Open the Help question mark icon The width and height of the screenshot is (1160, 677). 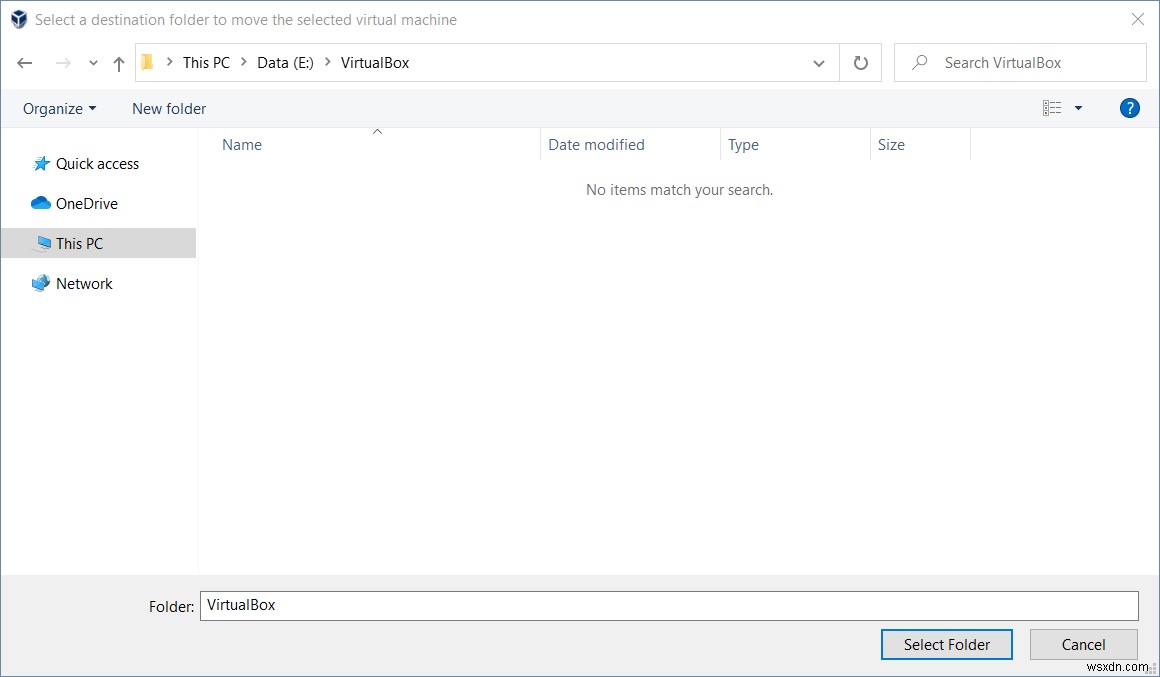(x=1129, y=108)
